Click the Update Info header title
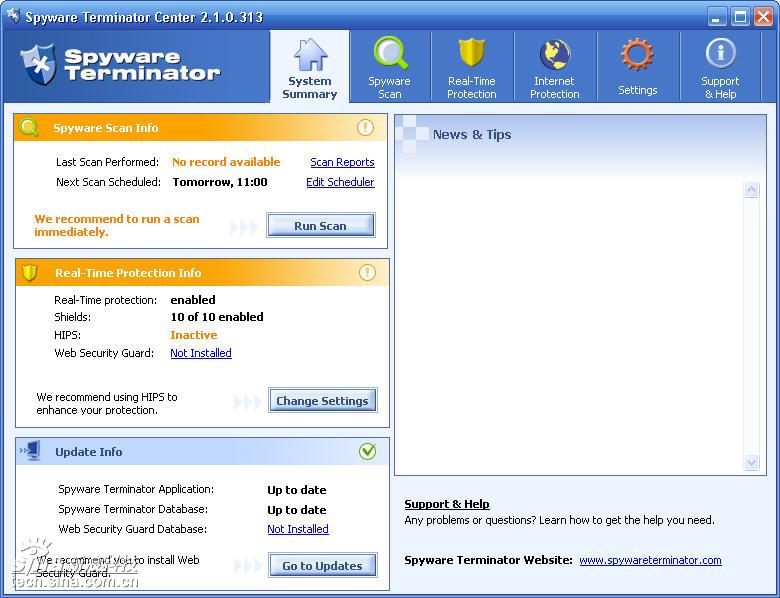 89,452
